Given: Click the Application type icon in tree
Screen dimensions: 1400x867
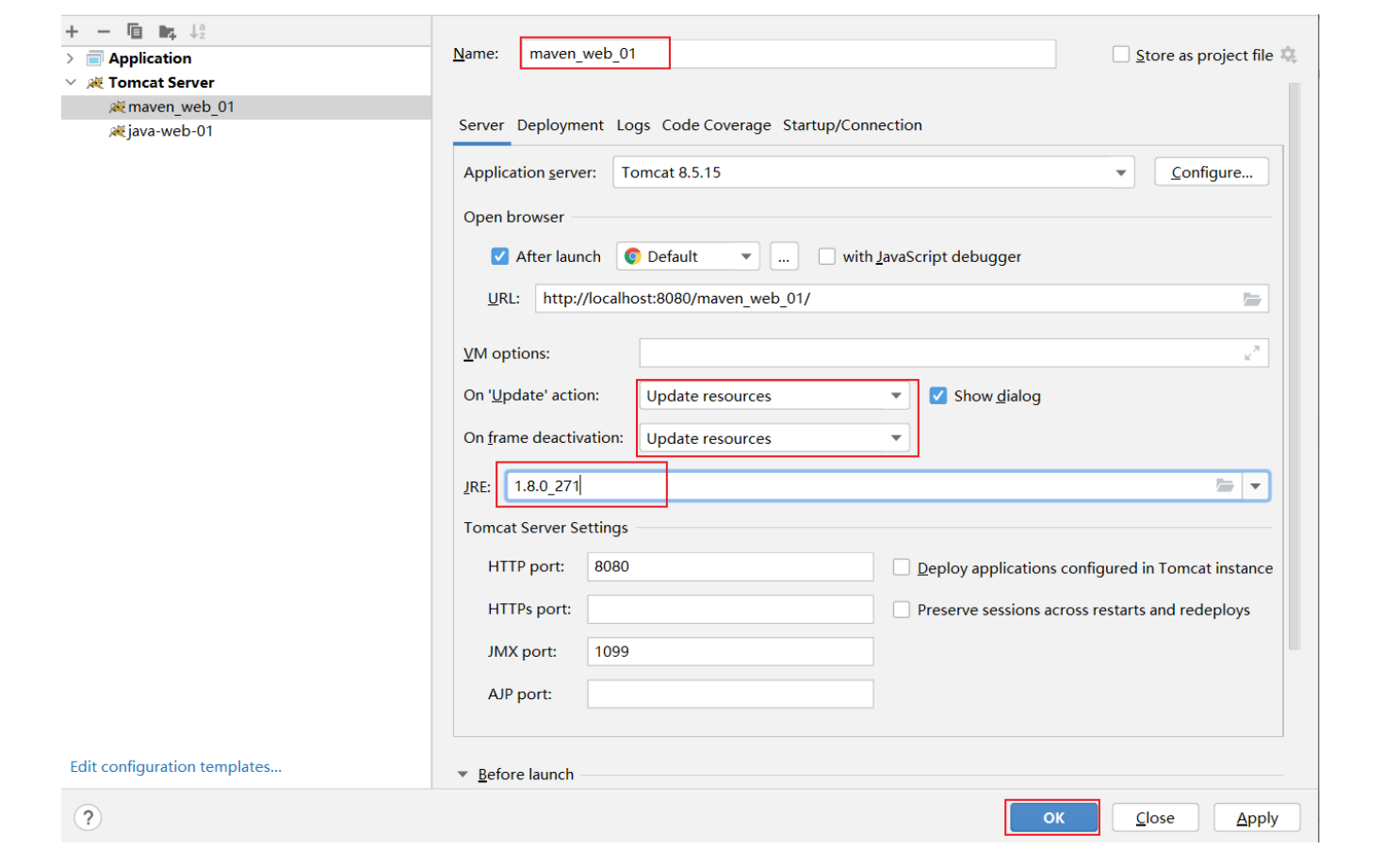Looking at the screenshot, I should point(95,58).
